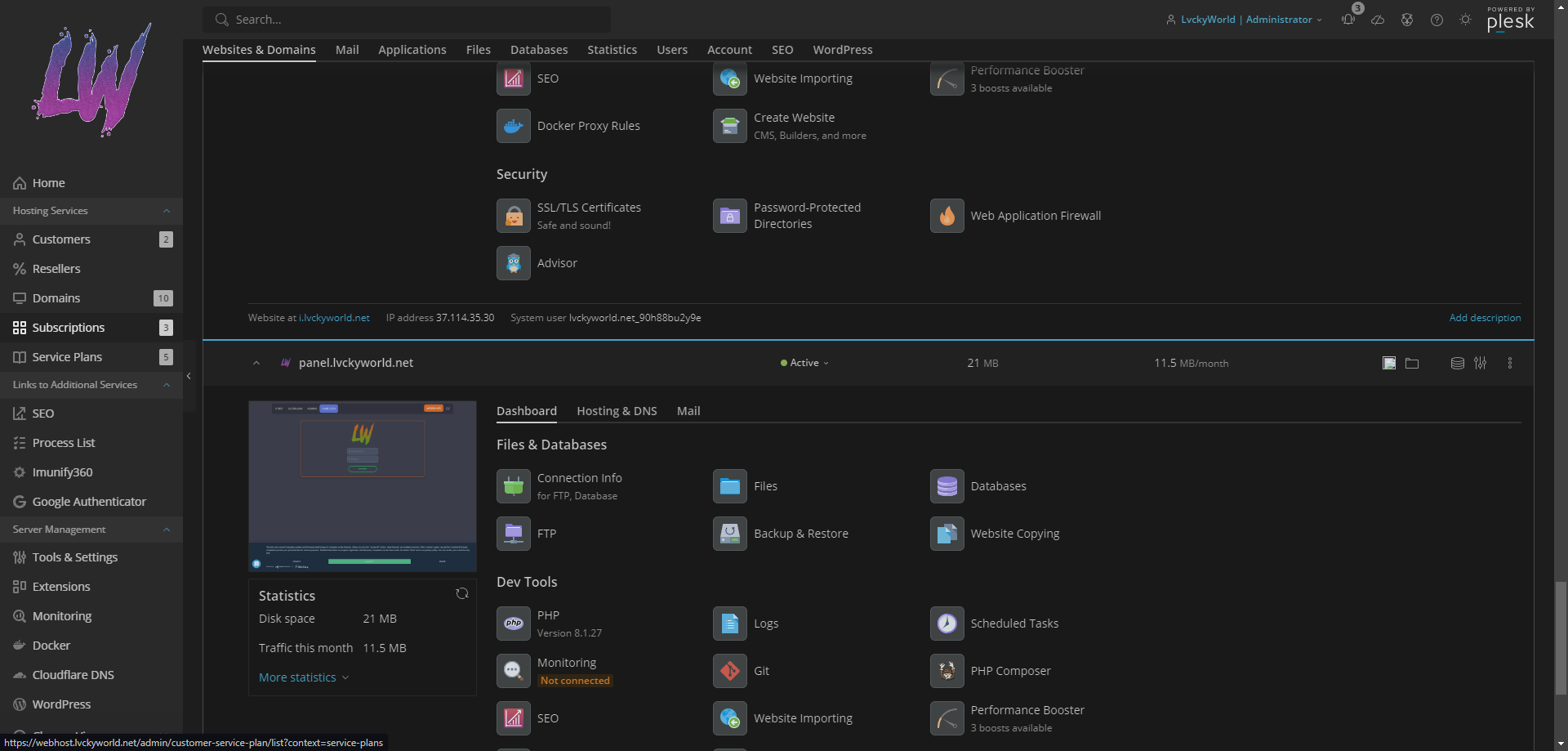Expand the More statistics section
This screenshot has height=751, width=1568.
coord(303,677)
